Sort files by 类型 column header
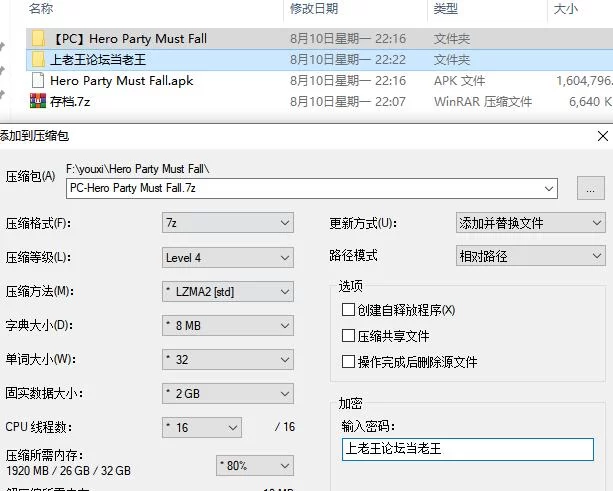 (445, 9)
